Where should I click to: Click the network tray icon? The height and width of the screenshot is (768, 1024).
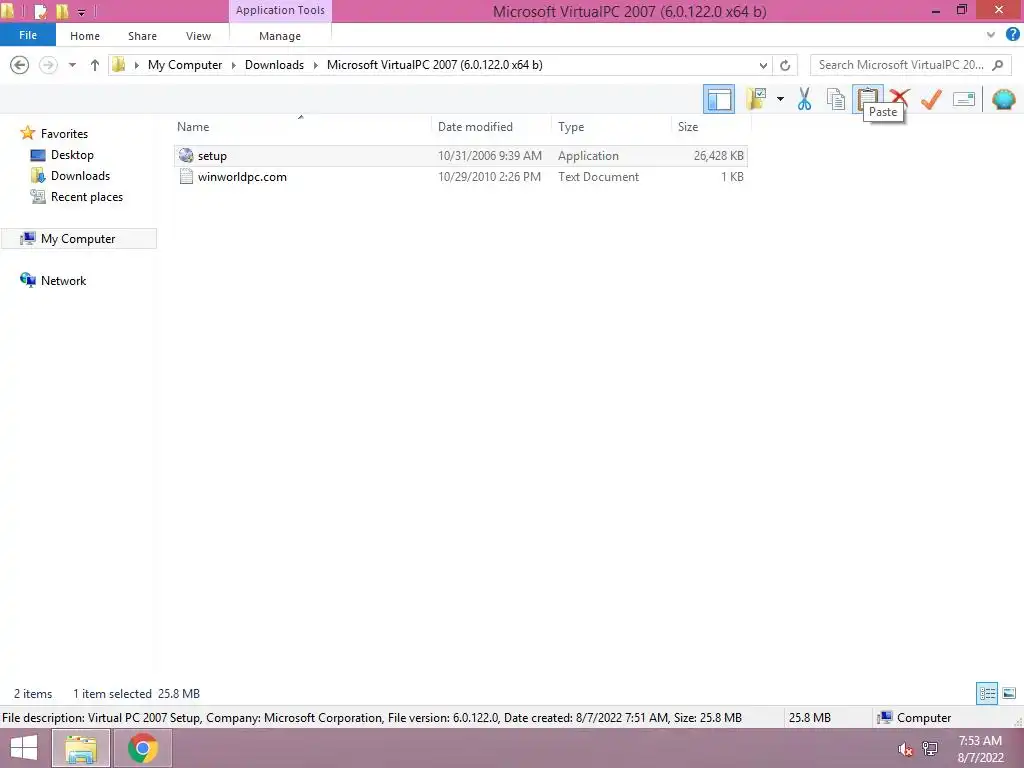click(x=930, y=748)
